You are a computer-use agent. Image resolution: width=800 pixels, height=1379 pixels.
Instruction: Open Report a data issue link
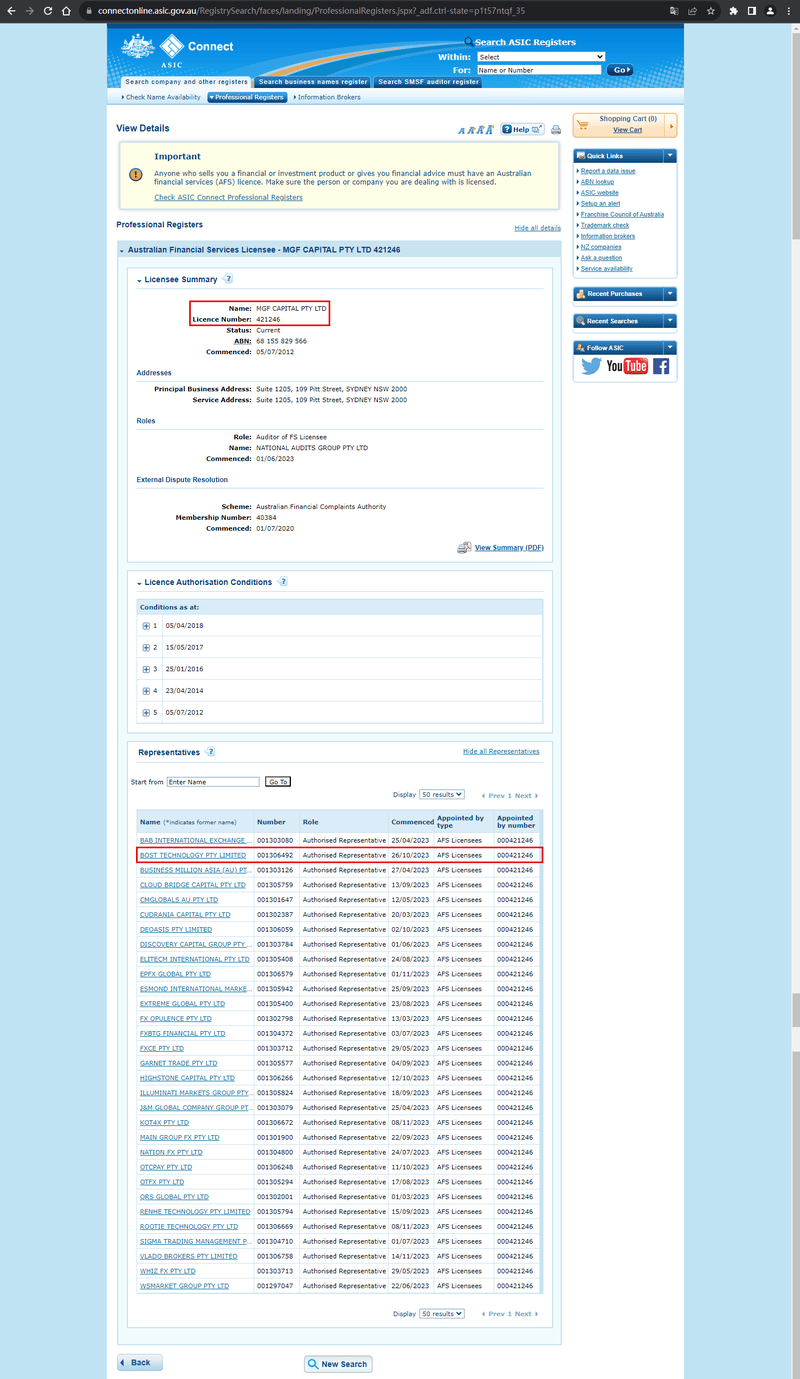pos(608,171)
